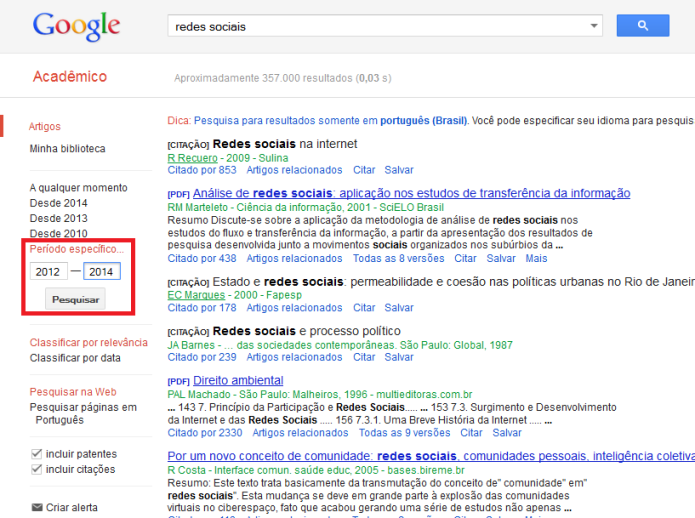The height and width of the screenshot is (518, 695).
Task: Click Citado por 2330
Action: coord(205,432)
